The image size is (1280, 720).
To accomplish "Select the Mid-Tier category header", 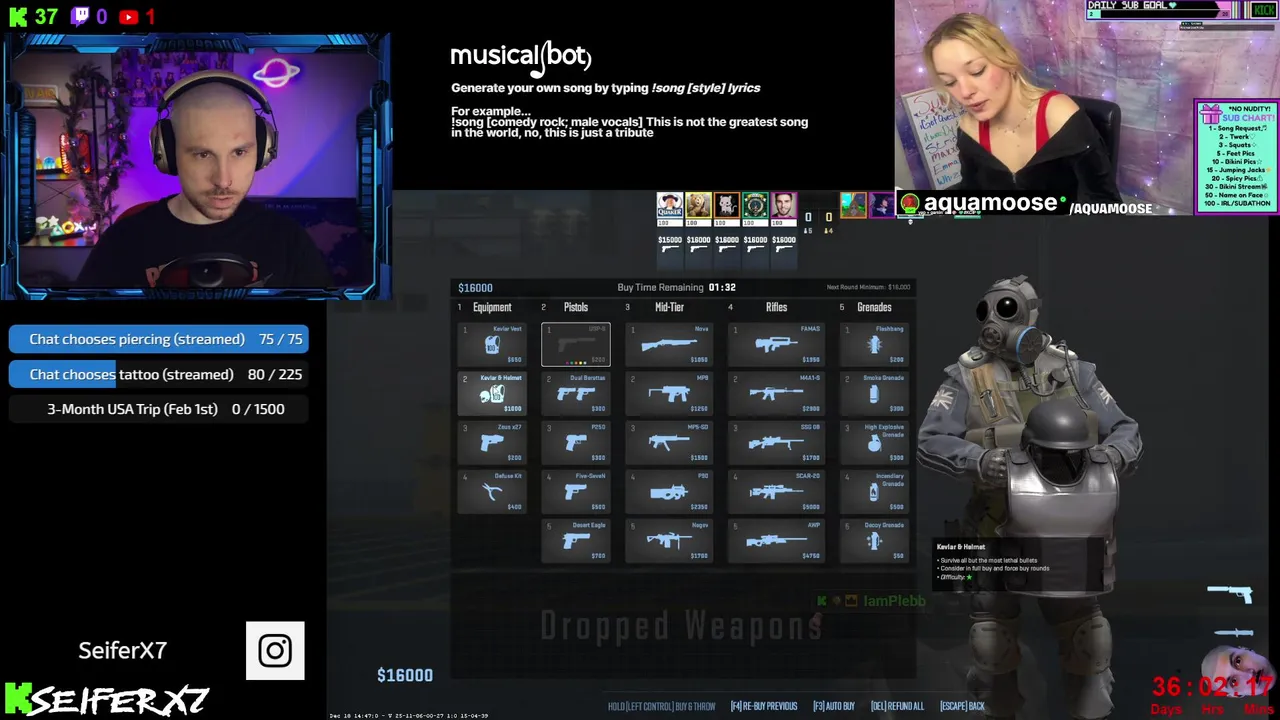I will coord(669,307).
